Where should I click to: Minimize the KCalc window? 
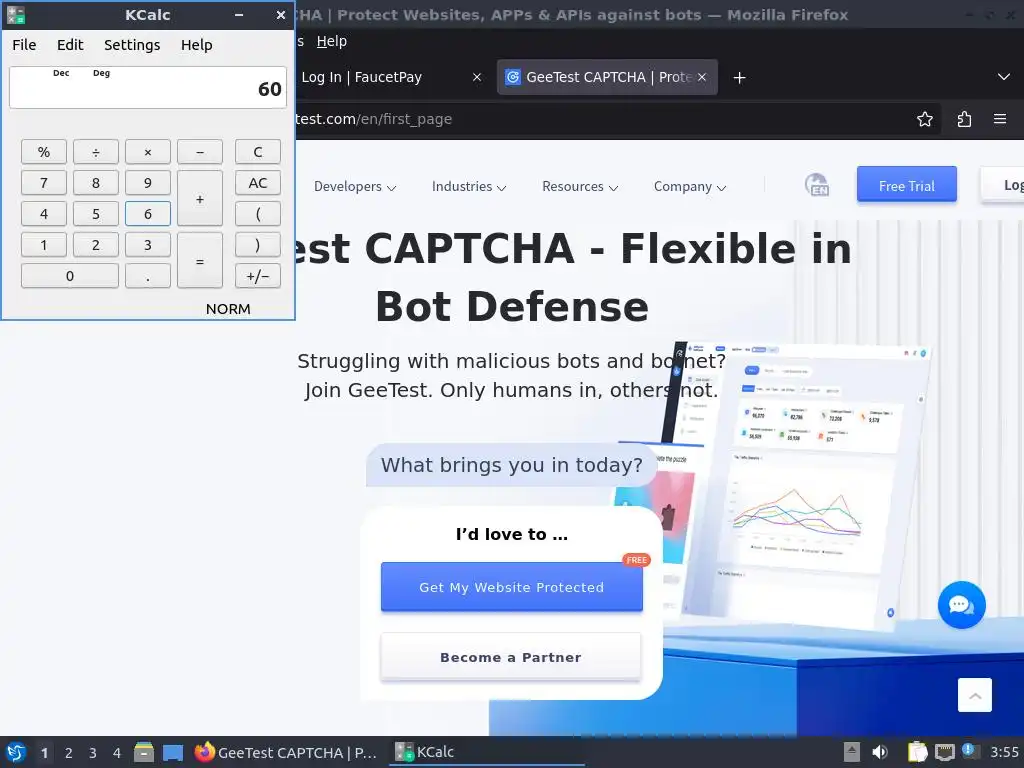[239, 15]
